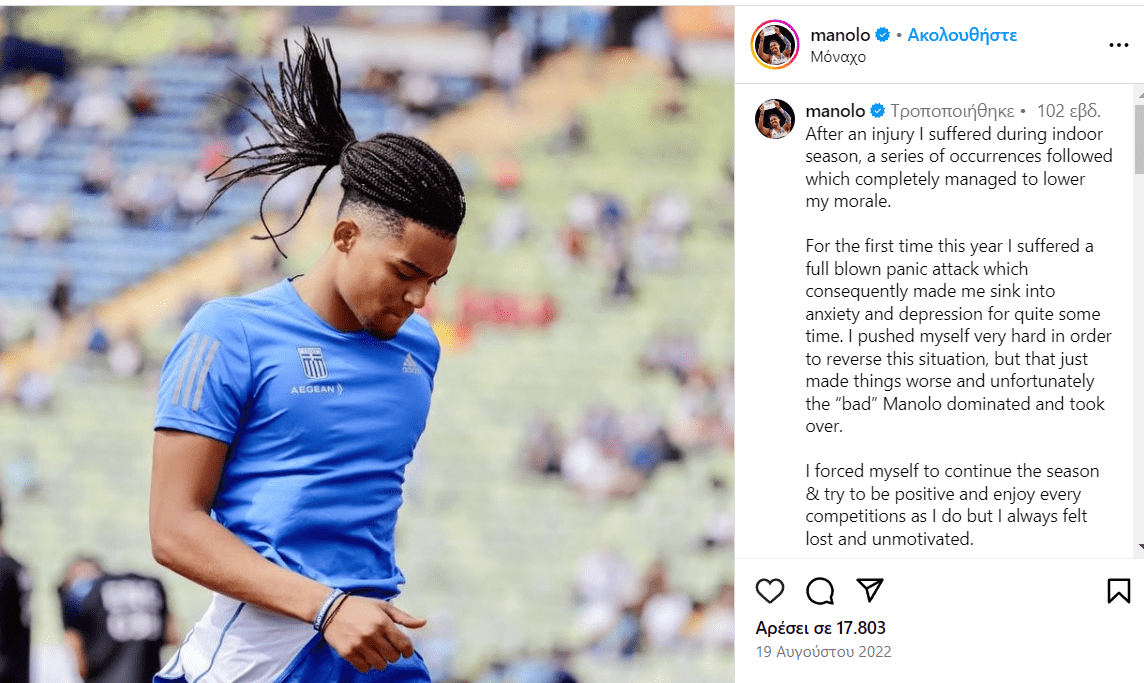Open comments with the speech bubble icon
Screen dimensions: 1144x683
pyautogui.click(x=819, y=590)
